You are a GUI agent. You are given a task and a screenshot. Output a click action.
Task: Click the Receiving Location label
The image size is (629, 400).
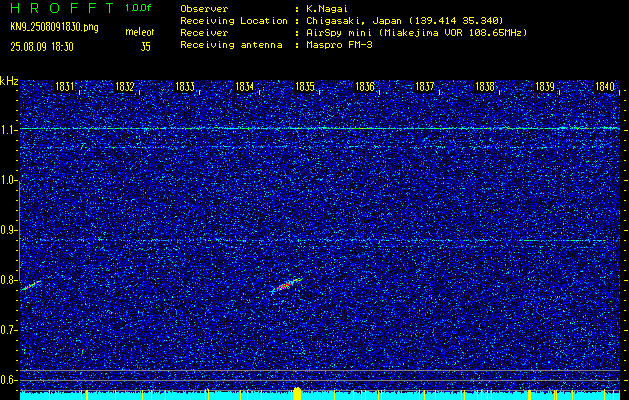[234, 21]
